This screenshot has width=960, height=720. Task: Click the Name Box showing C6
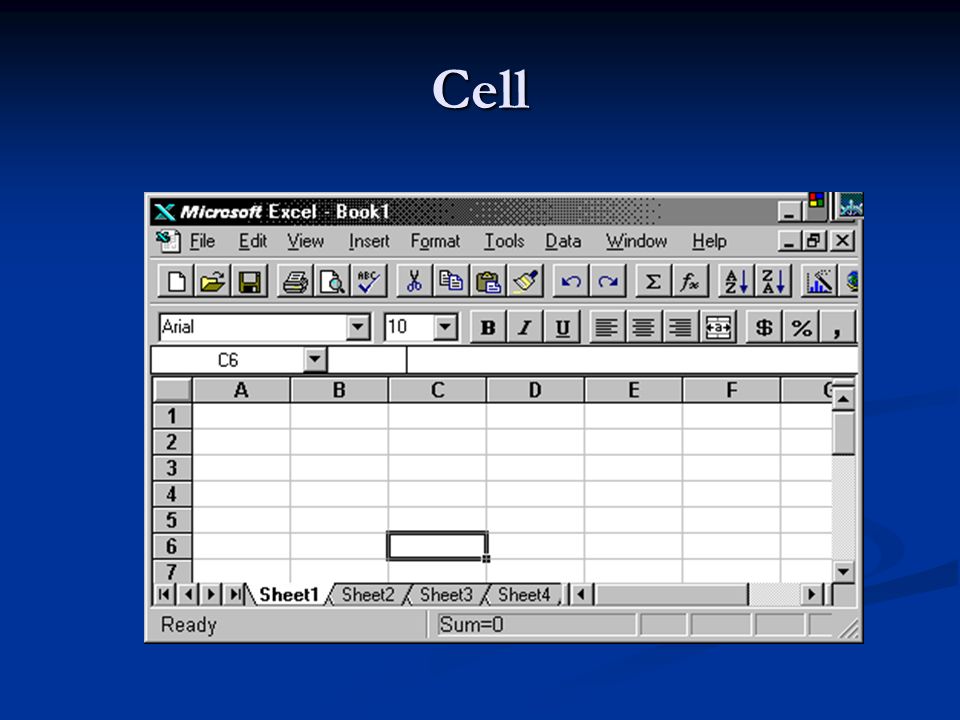point(228,359)
